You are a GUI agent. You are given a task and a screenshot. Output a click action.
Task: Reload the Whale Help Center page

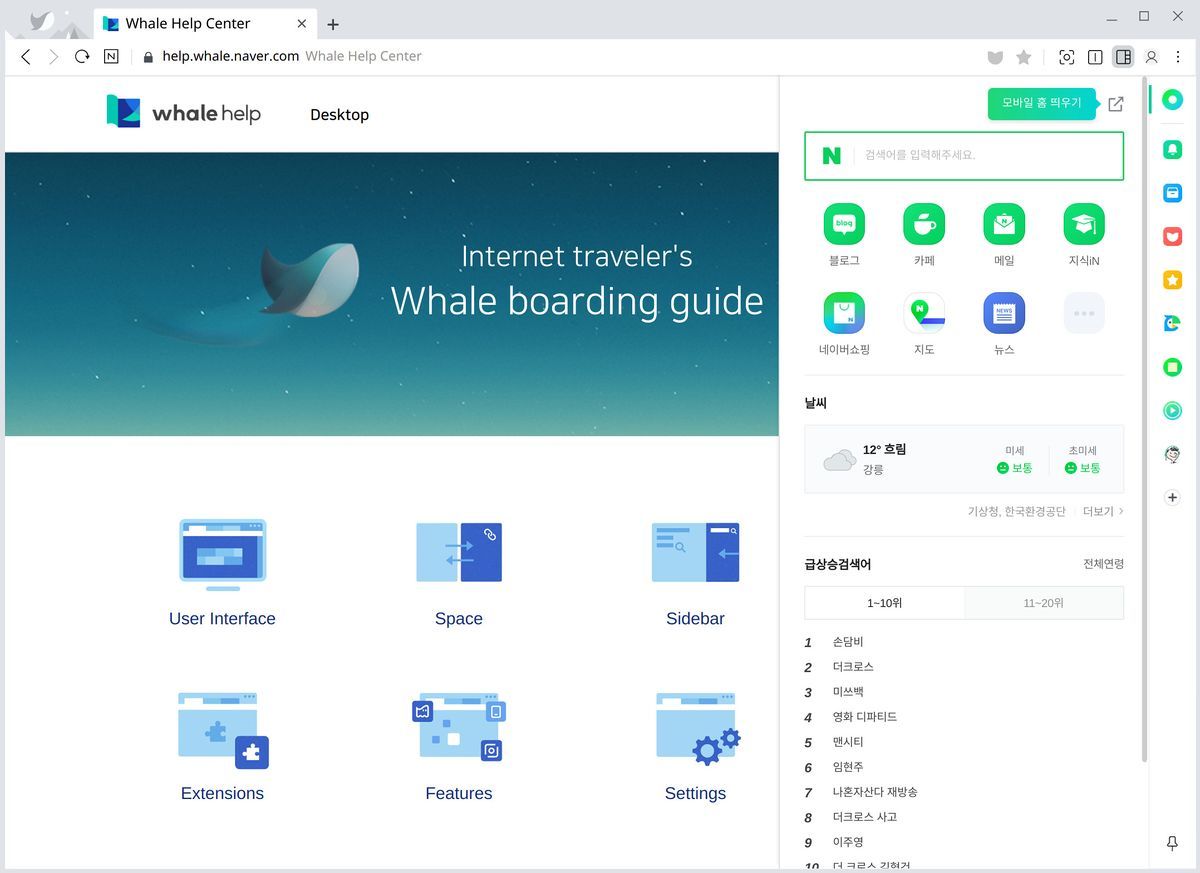click(82, 57)
